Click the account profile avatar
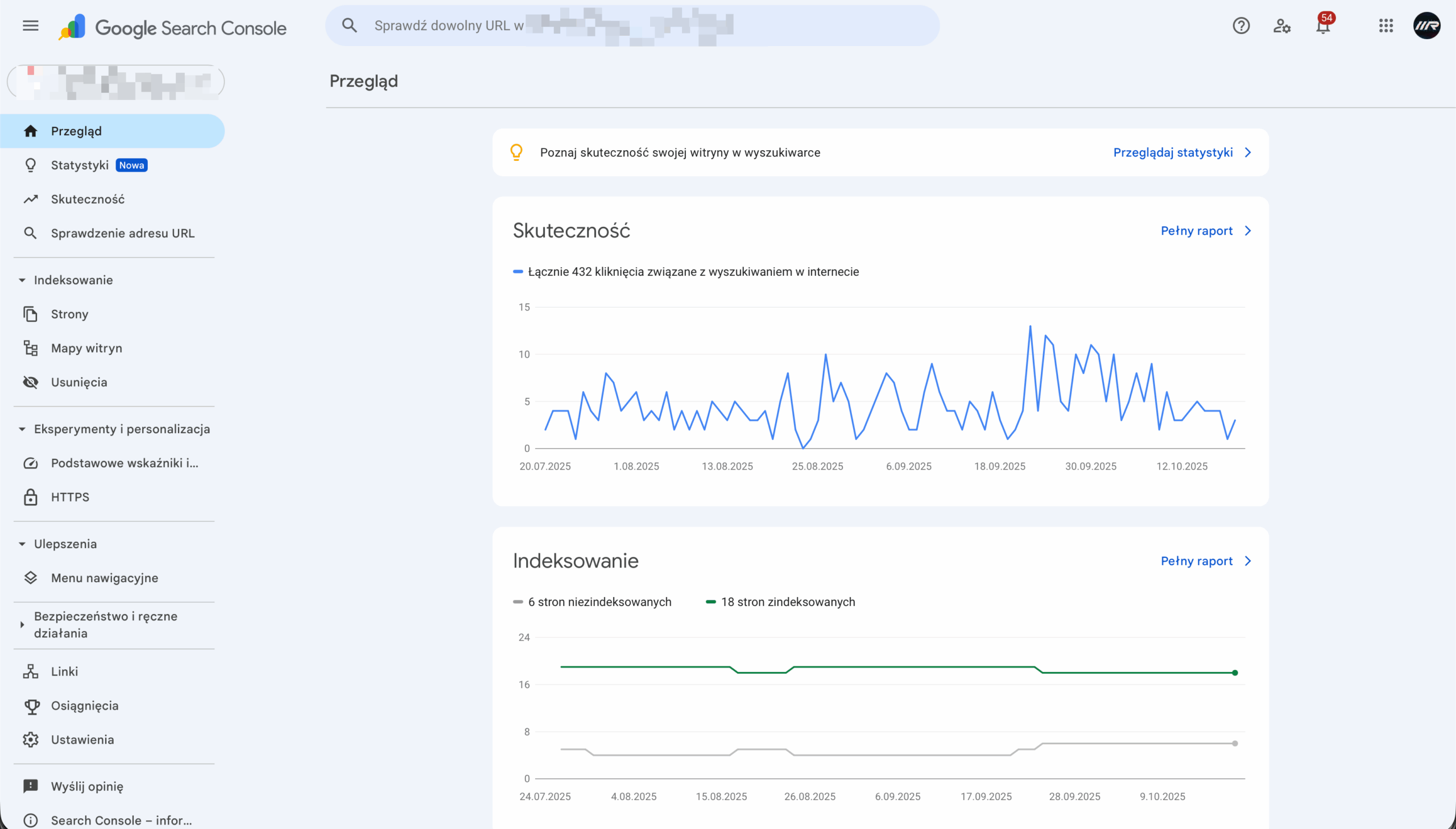This screenshot has width=1456, height=829. pos(1426,26)
